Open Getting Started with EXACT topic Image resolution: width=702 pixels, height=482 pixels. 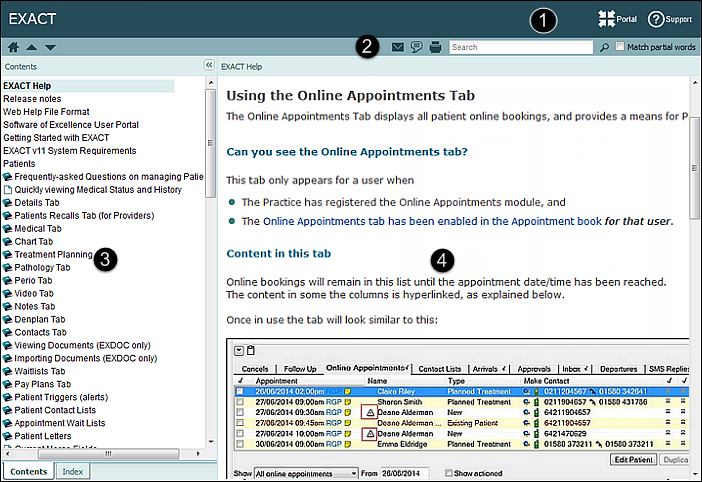56,138
